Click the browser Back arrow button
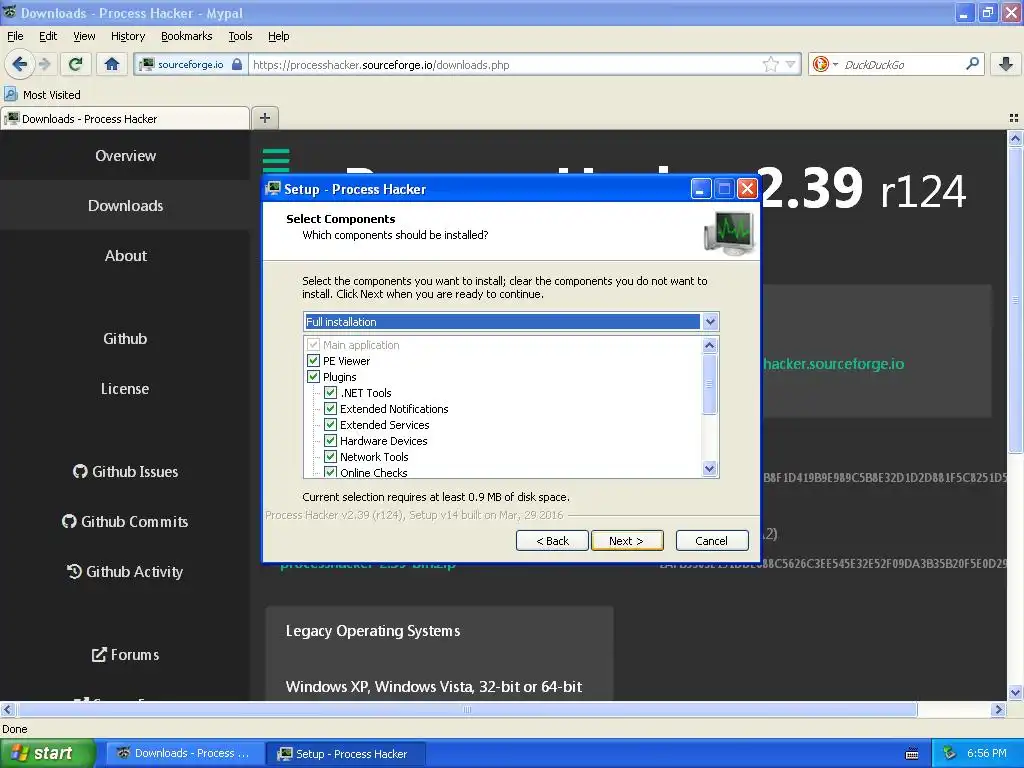Viewport: 1024px width, 768px height. pyautogui.click(x=20, y=64)
